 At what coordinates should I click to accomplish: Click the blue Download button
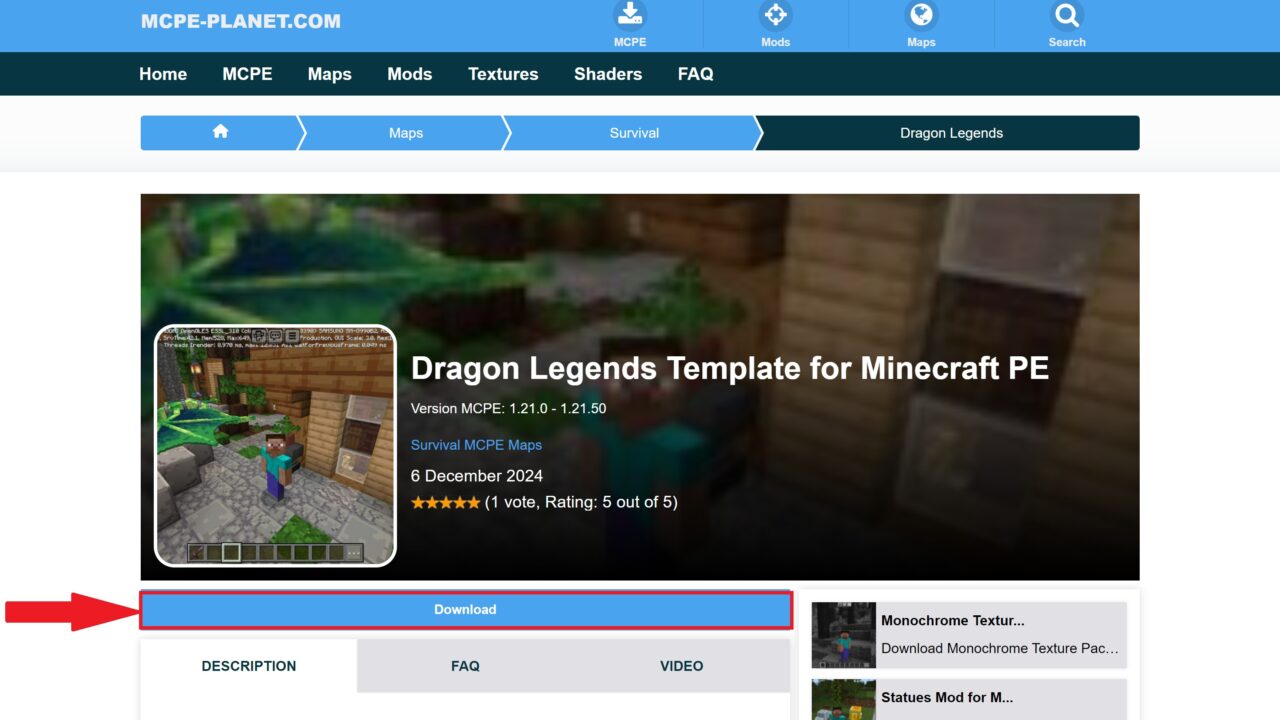465,610
